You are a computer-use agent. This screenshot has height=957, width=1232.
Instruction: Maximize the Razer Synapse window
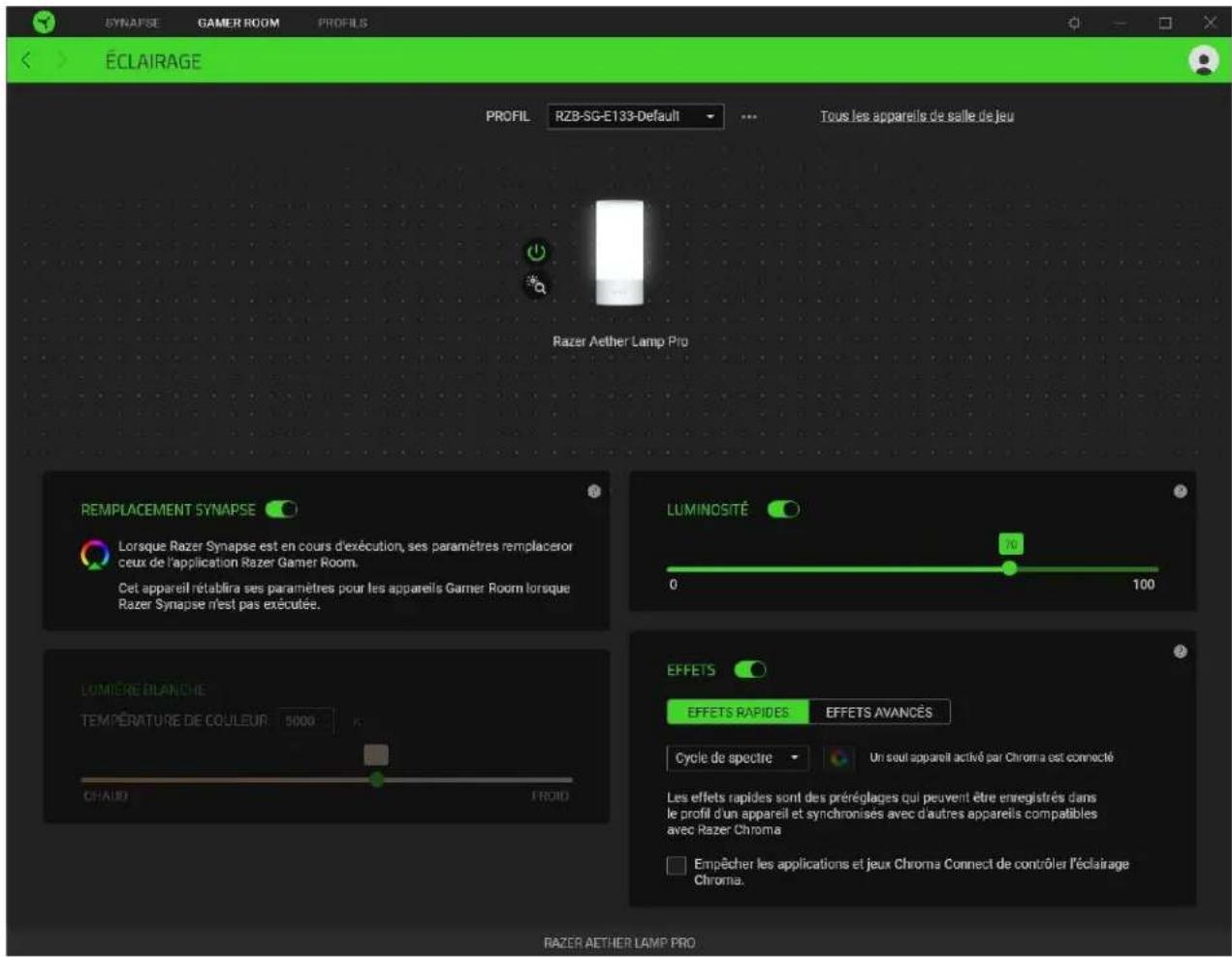click(1165, 22)
